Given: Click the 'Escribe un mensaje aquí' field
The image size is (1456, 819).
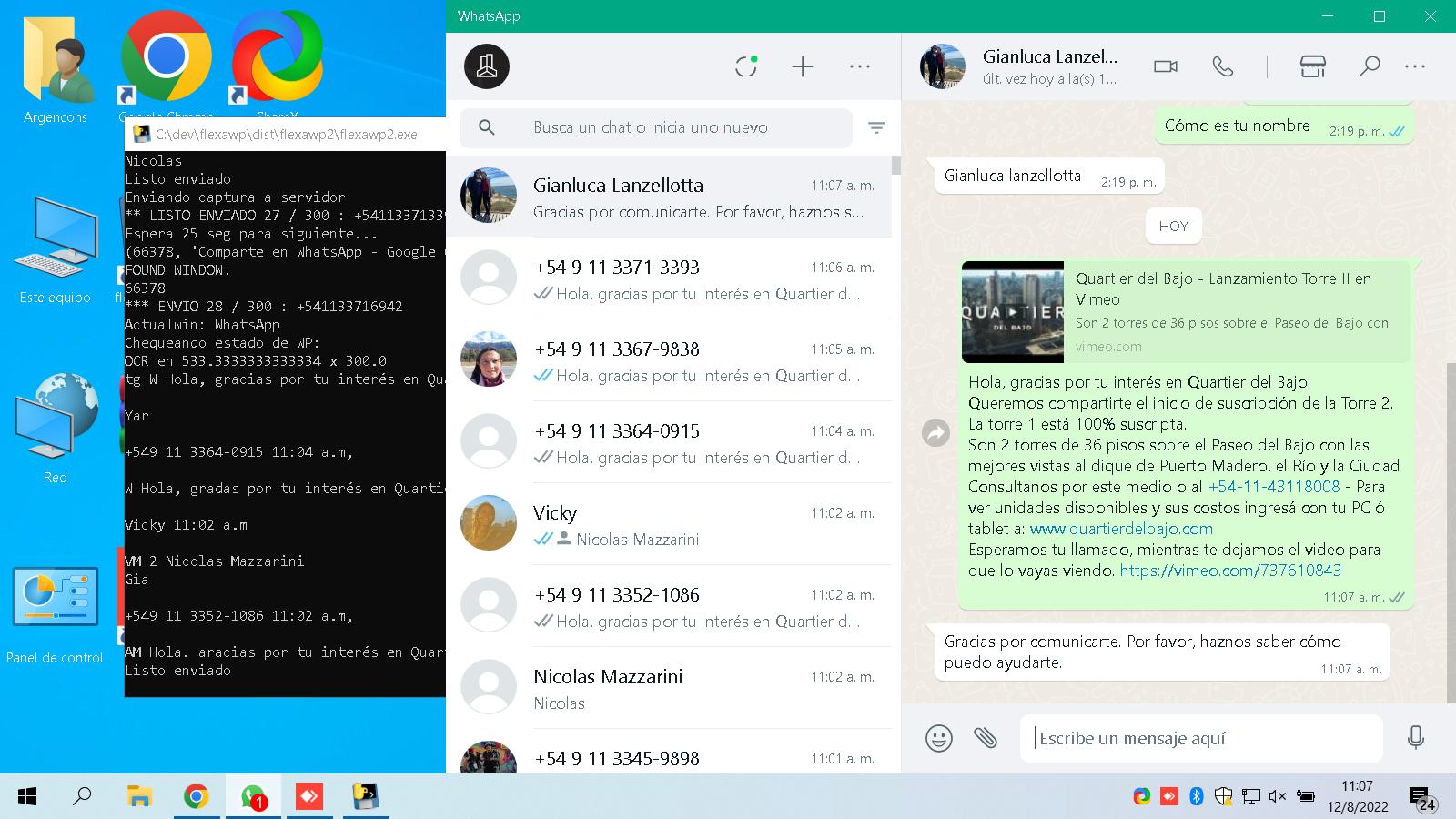Looking at the screenshot, I should (1201, 738).
